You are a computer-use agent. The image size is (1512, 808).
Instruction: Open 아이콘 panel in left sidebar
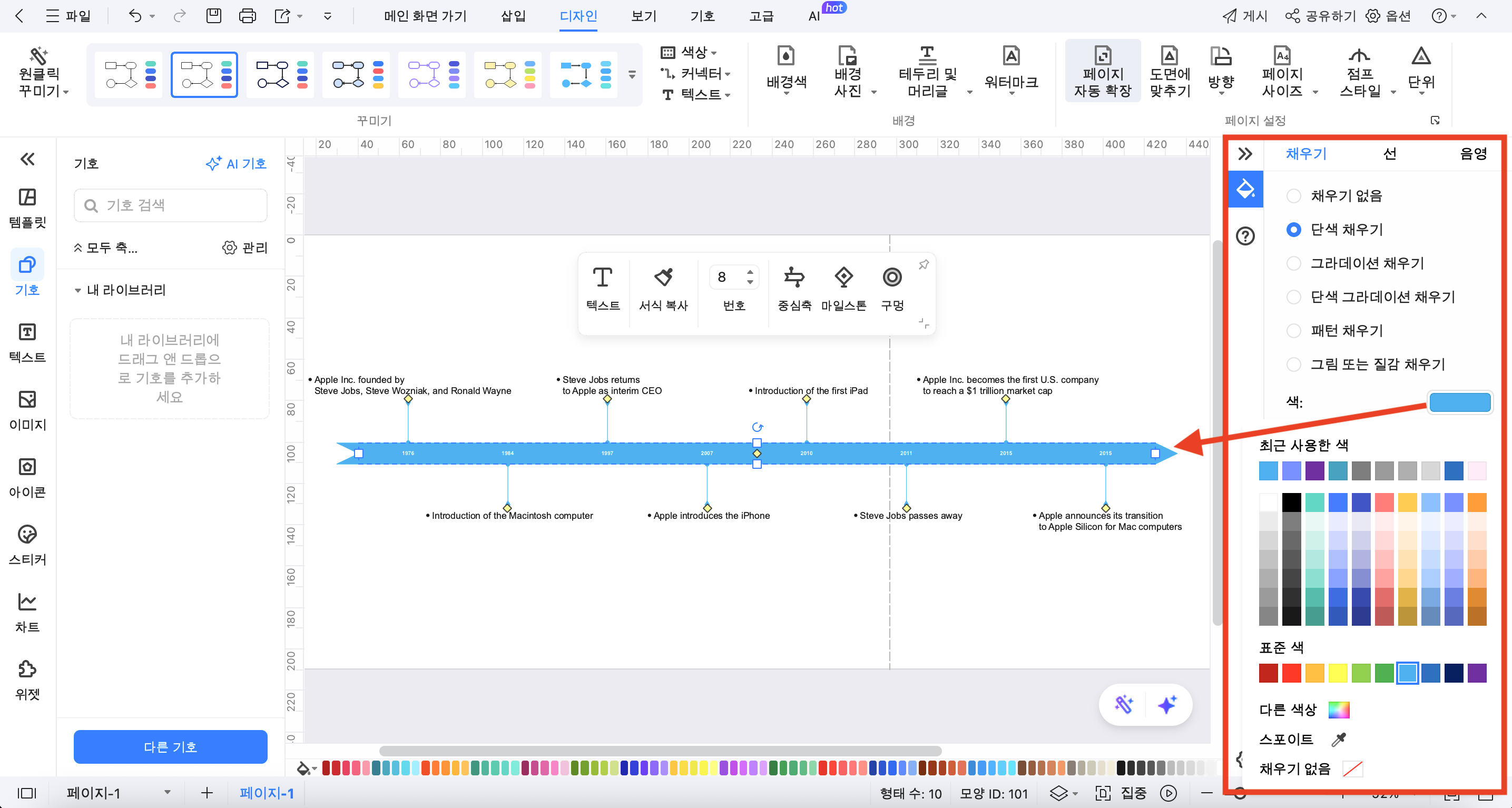(27, 479)
